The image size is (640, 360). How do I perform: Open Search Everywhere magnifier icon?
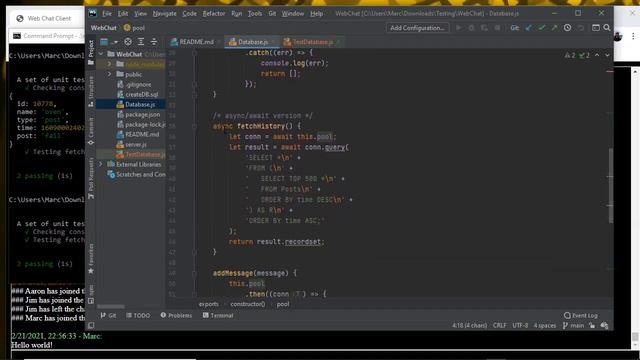click(607, 28)
